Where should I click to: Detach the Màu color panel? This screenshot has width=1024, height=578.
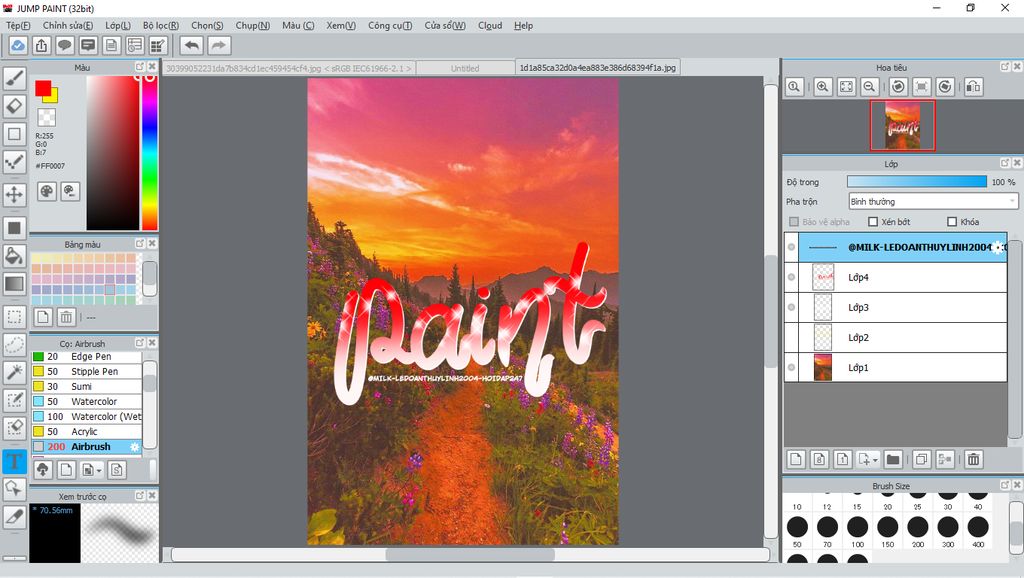(x=140, y=67)
